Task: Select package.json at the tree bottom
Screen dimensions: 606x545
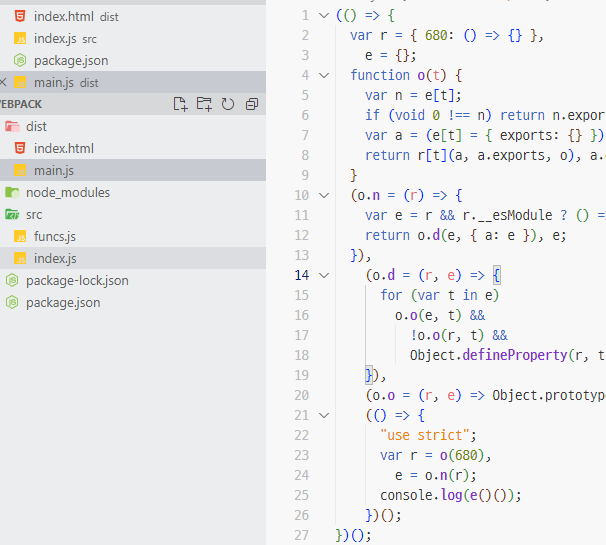Action: pyautogui.click(x=63, y=302)
